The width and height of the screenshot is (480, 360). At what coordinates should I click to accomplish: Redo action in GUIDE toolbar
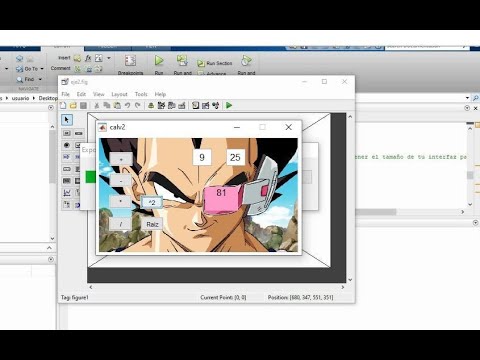pos(137,106)
